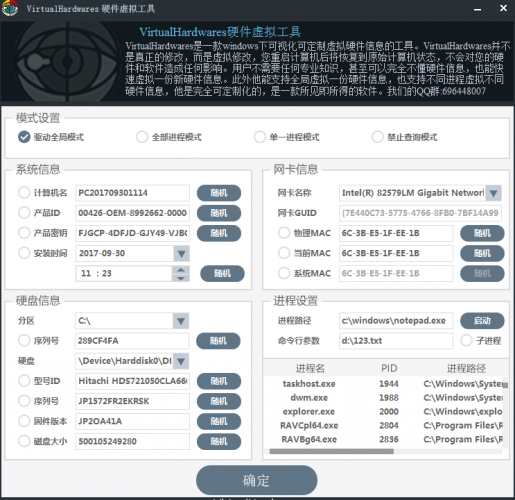
Task: Click the PID column header
Action: point(389,368)
